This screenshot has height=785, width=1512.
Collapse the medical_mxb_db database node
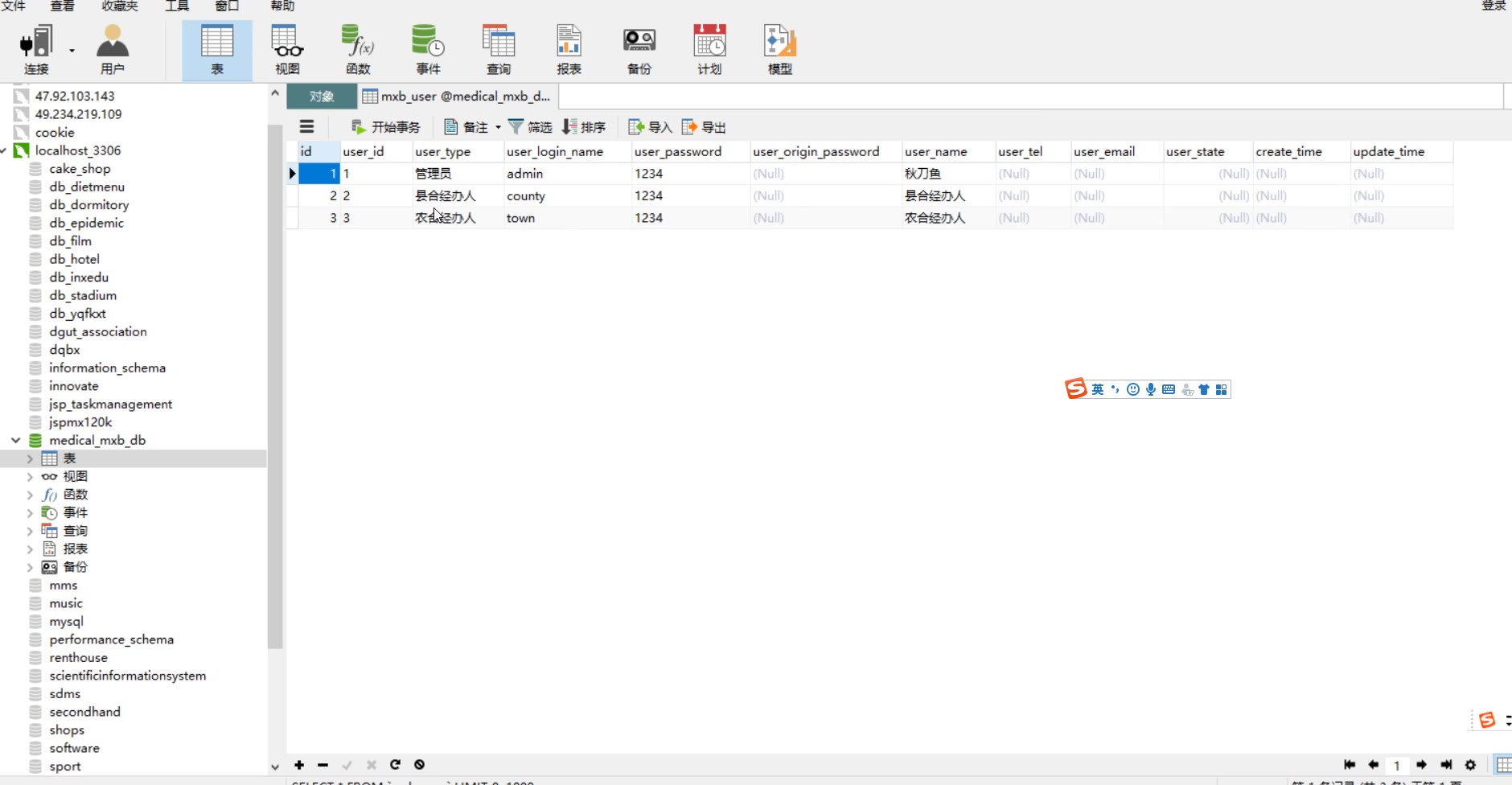tap(16, 441)
